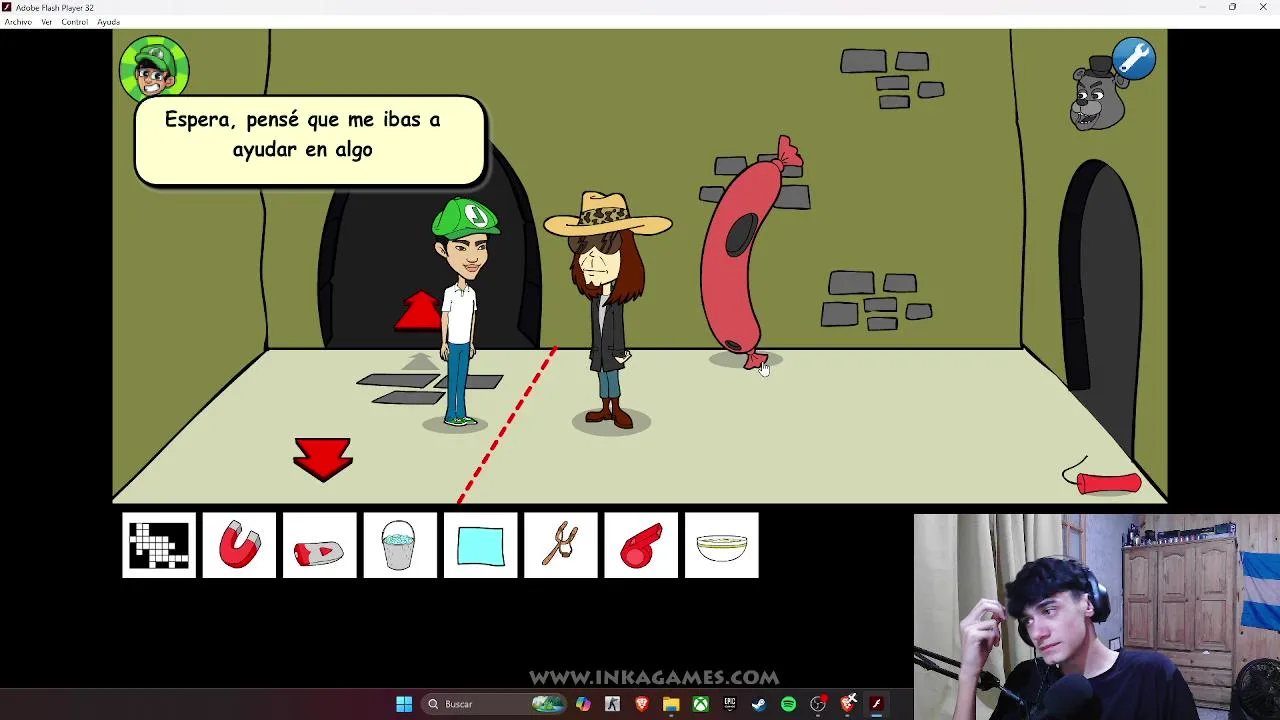Open the Archivo menu
Viewport: 1280px width, 720px height.
[18, 22]
